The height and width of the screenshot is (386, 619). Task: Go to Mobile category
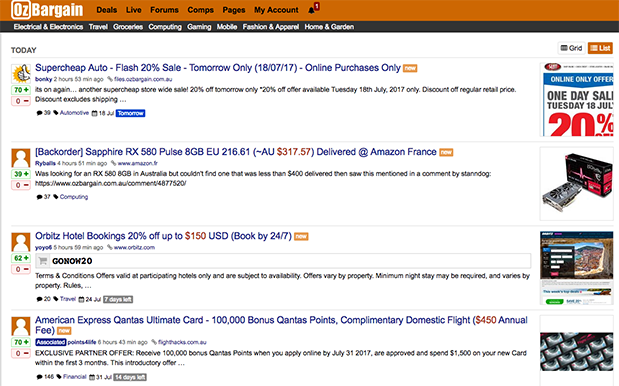(227, 27)
